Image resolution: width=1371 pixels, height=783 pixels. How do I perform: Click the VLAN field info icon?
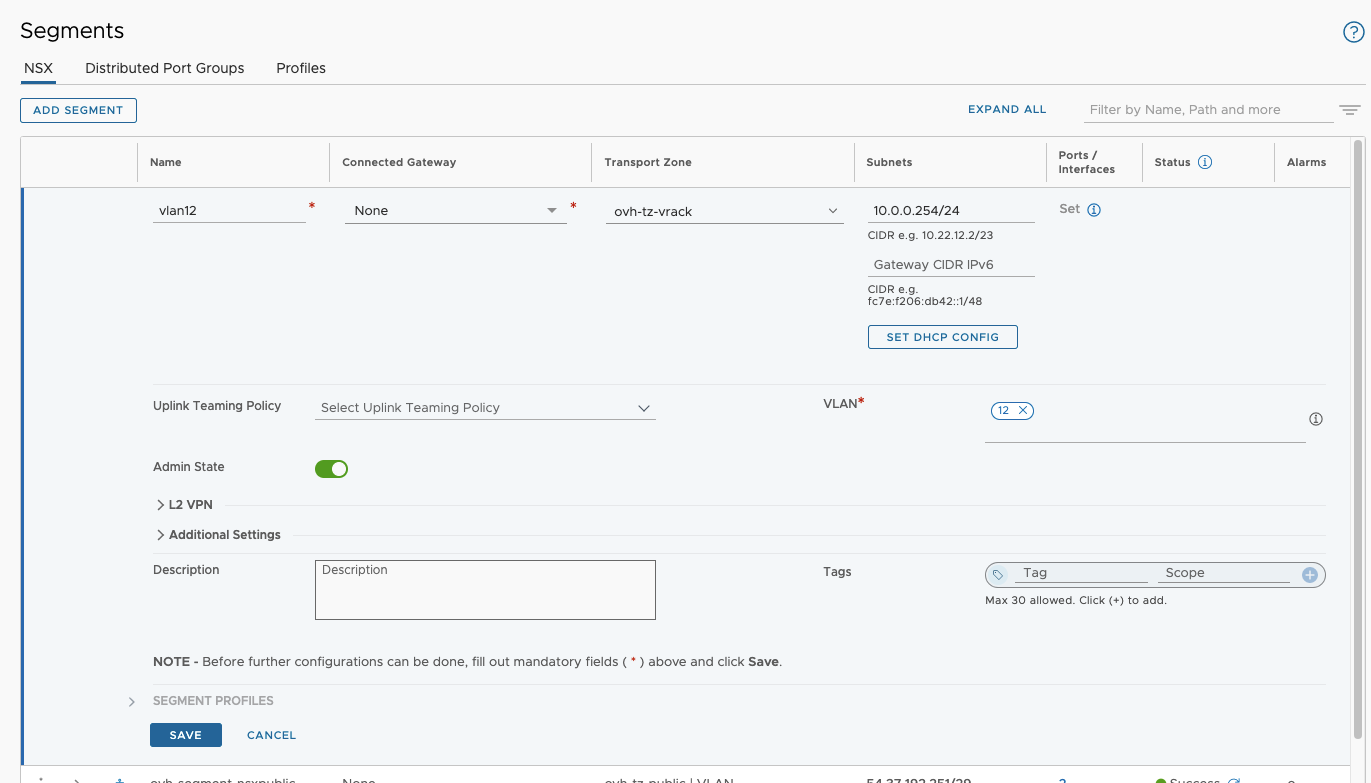click(x=1316, y=419)
